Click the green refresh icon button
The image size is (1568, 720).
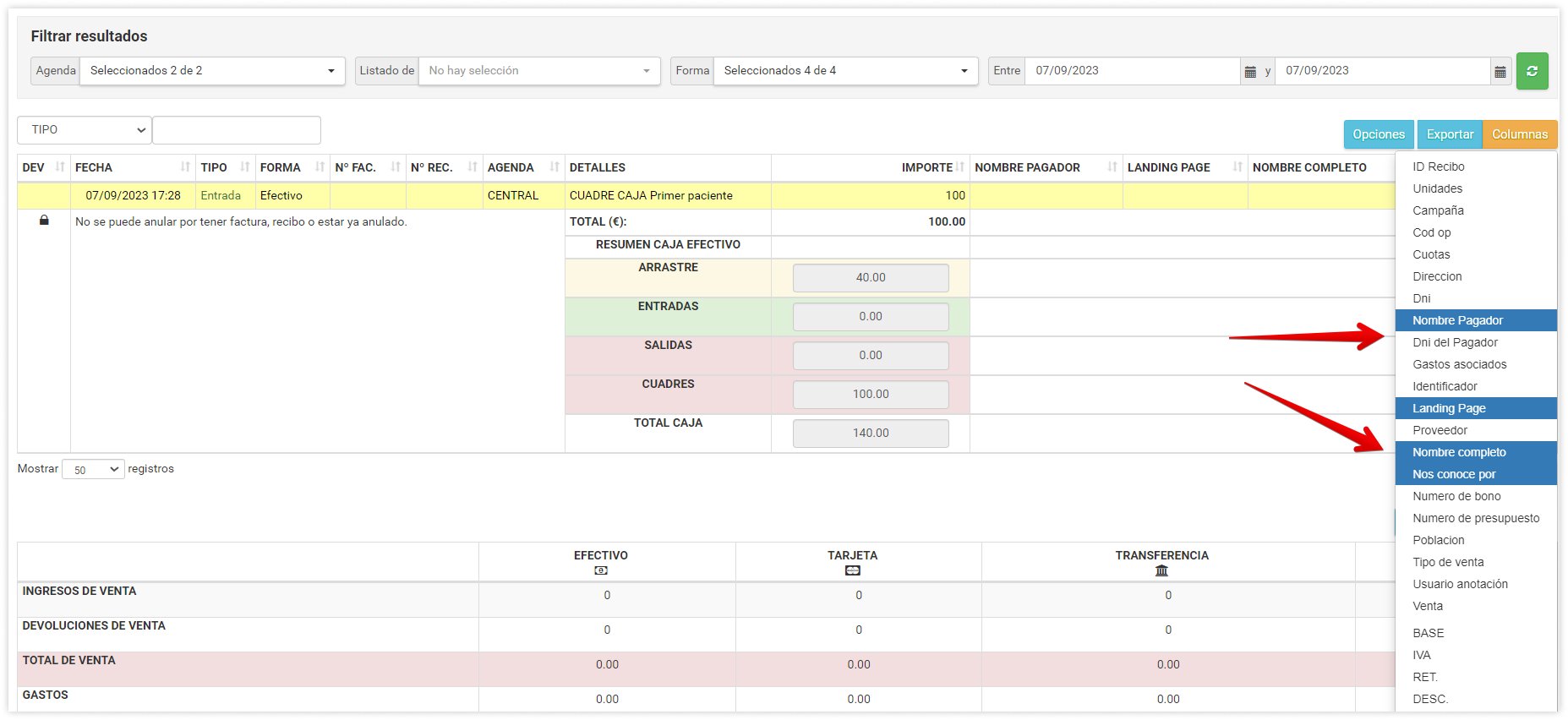click(1532, 71)
